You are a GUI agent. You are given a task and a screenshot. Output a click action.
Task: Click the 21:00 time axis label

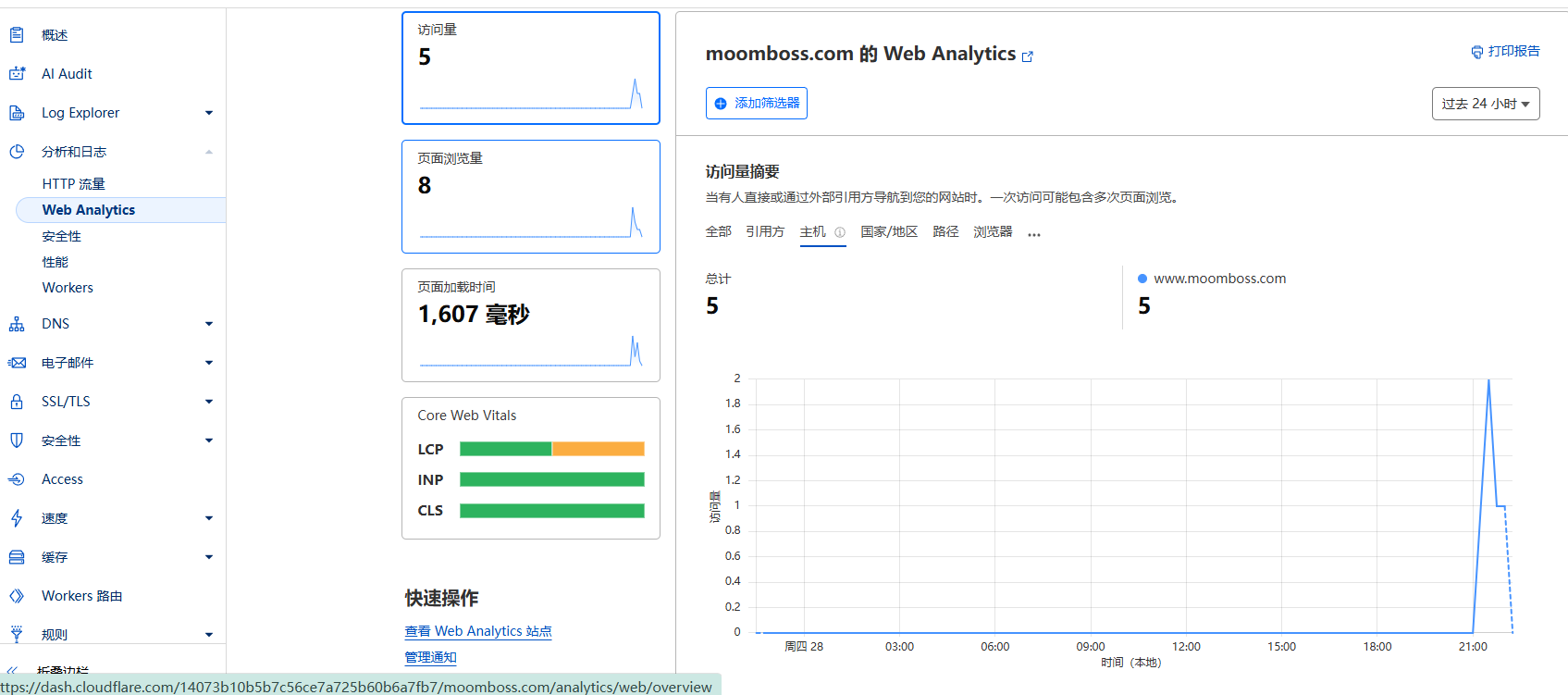(1473, 647)
